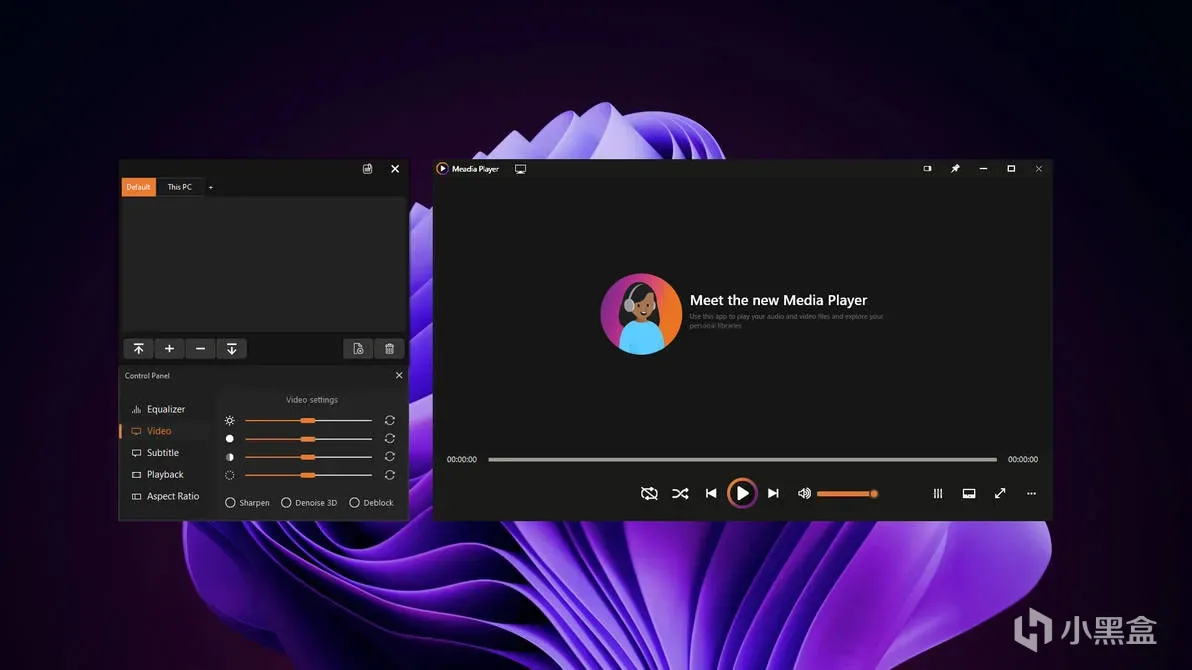
Task: Enter fullscreen with the expand arrows icon
Action: [1000, 494]
